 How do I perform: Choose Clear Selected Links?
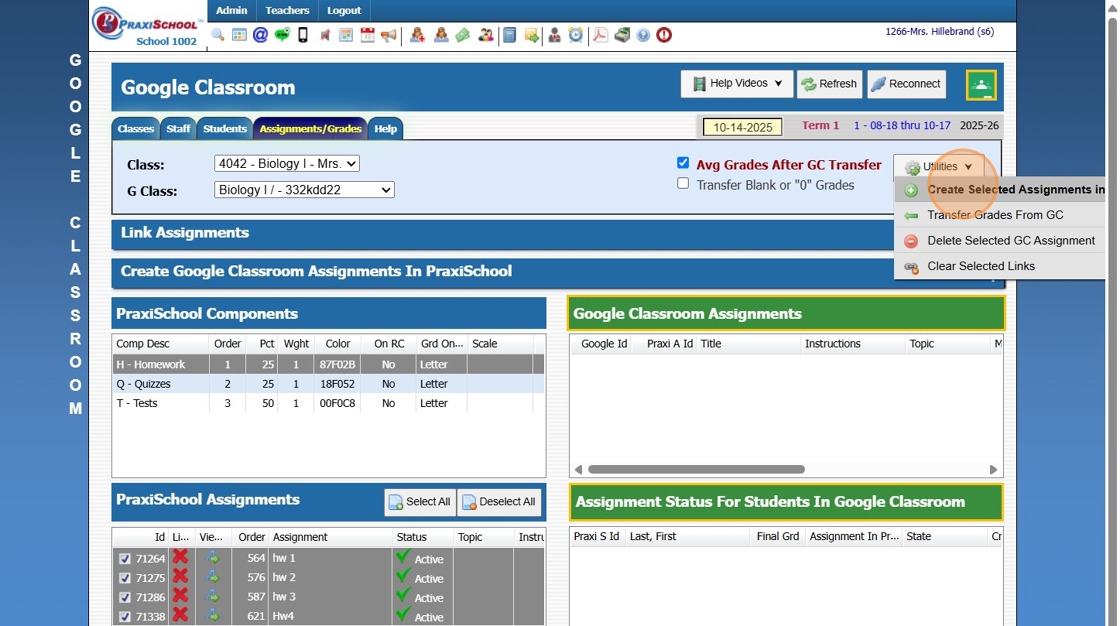click(x=1000, y=267)
